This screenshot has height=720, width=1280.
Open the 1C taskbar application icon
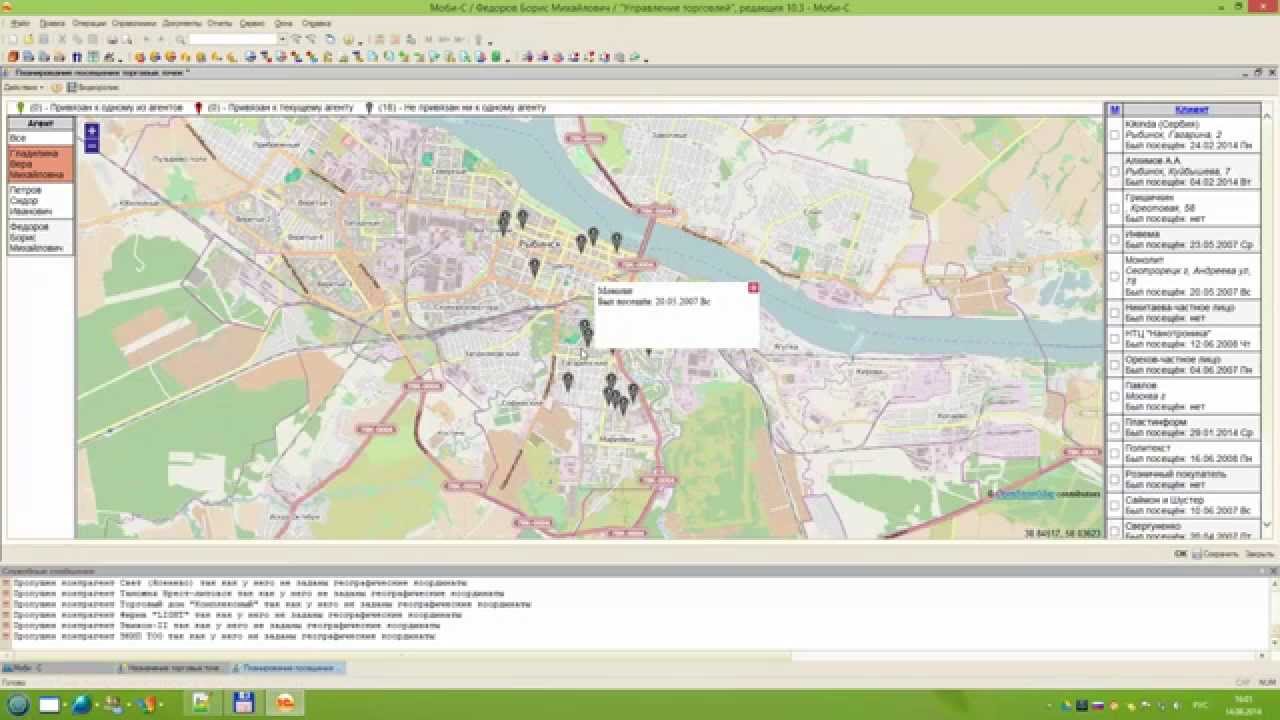285,704
